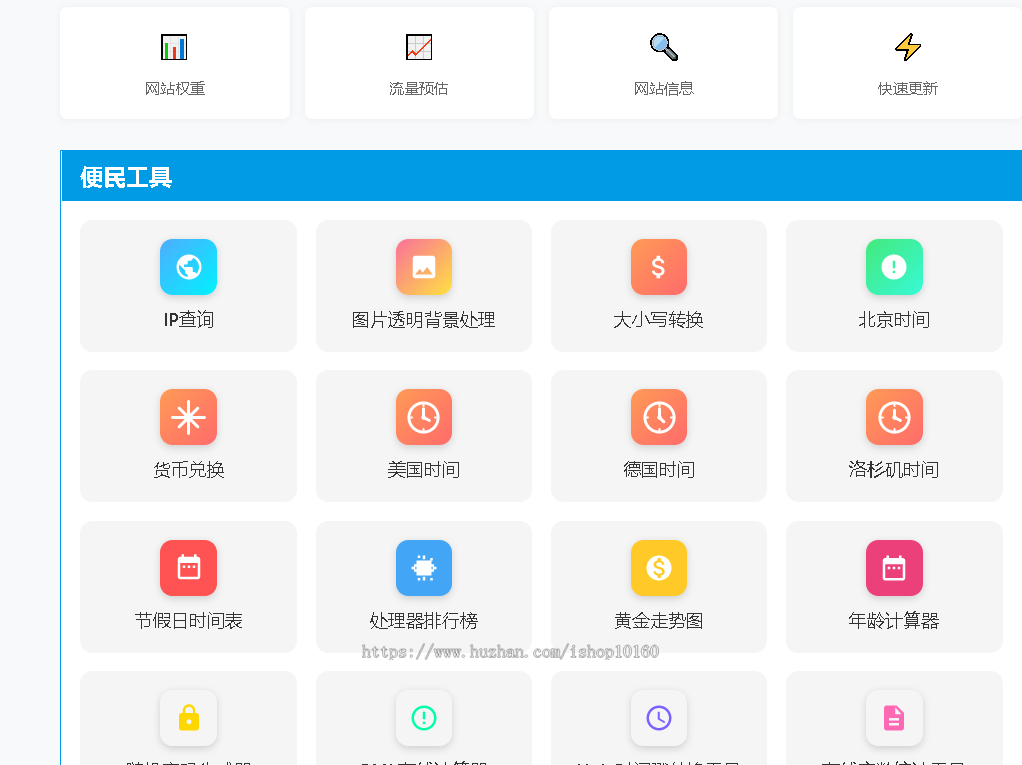Viewport: 1022px width, 765px height.
Task: Click the yellow padlock icon
Action: tap(188, 718)
